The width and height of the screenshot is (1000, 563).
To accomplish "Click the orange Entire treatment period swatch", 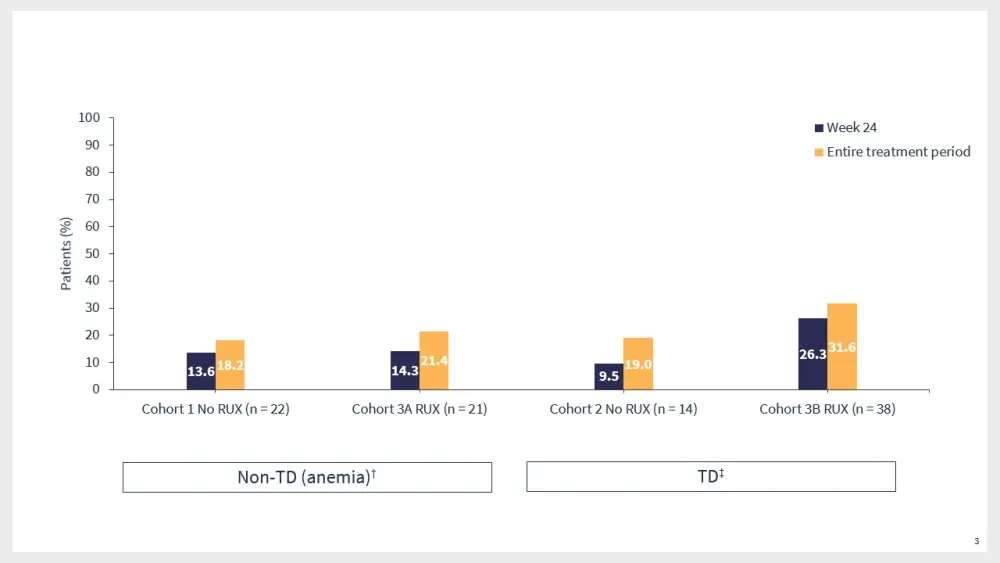I will click(819, 152).
